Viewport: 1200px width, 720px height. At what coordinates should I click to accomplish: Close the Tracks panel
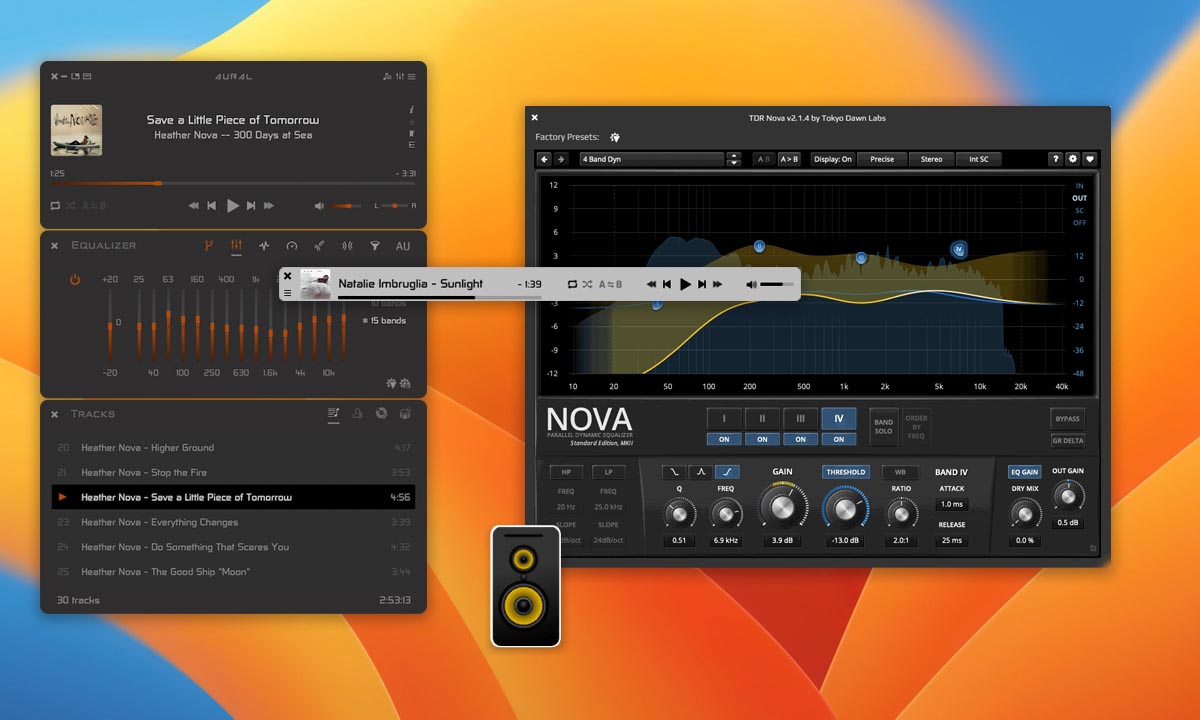tap(55, 414)
